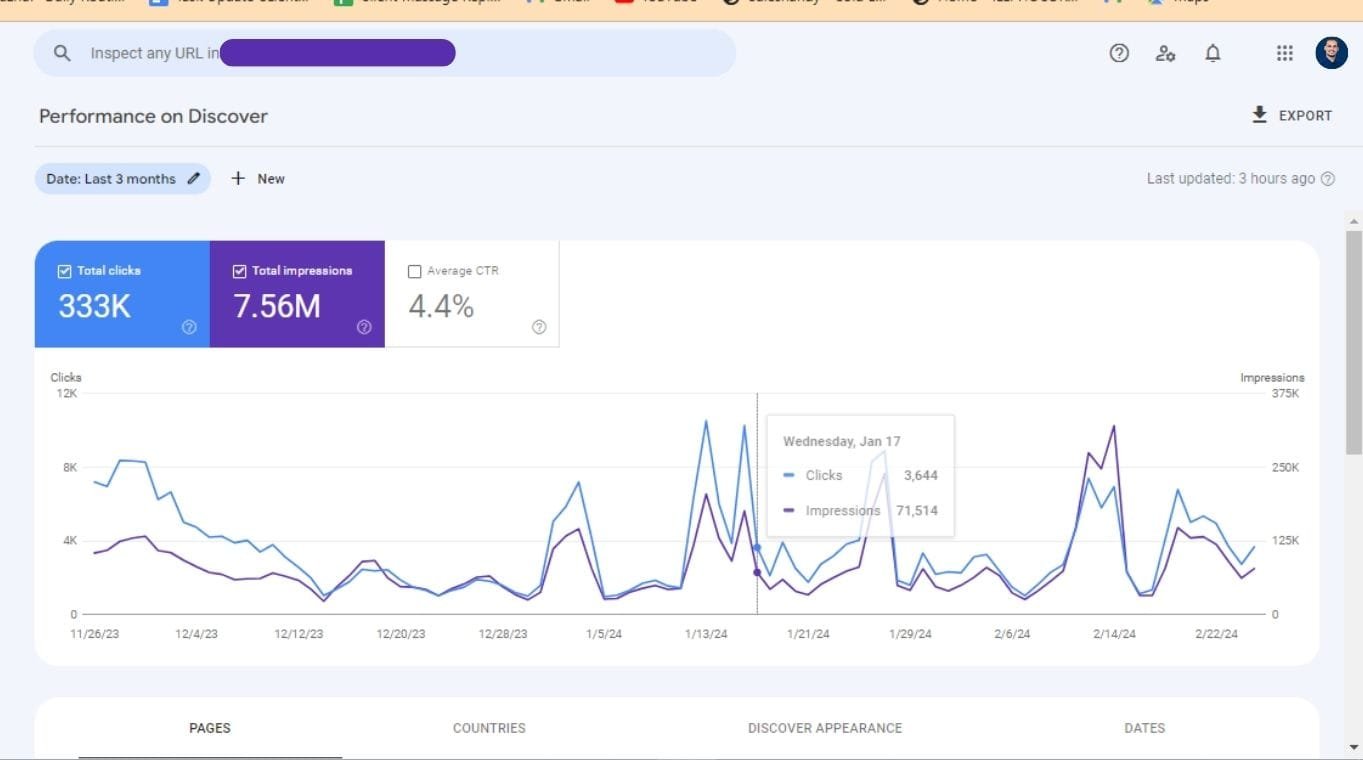Open the DISCOVER APPEARANCE tab

[x=825, y=728]
